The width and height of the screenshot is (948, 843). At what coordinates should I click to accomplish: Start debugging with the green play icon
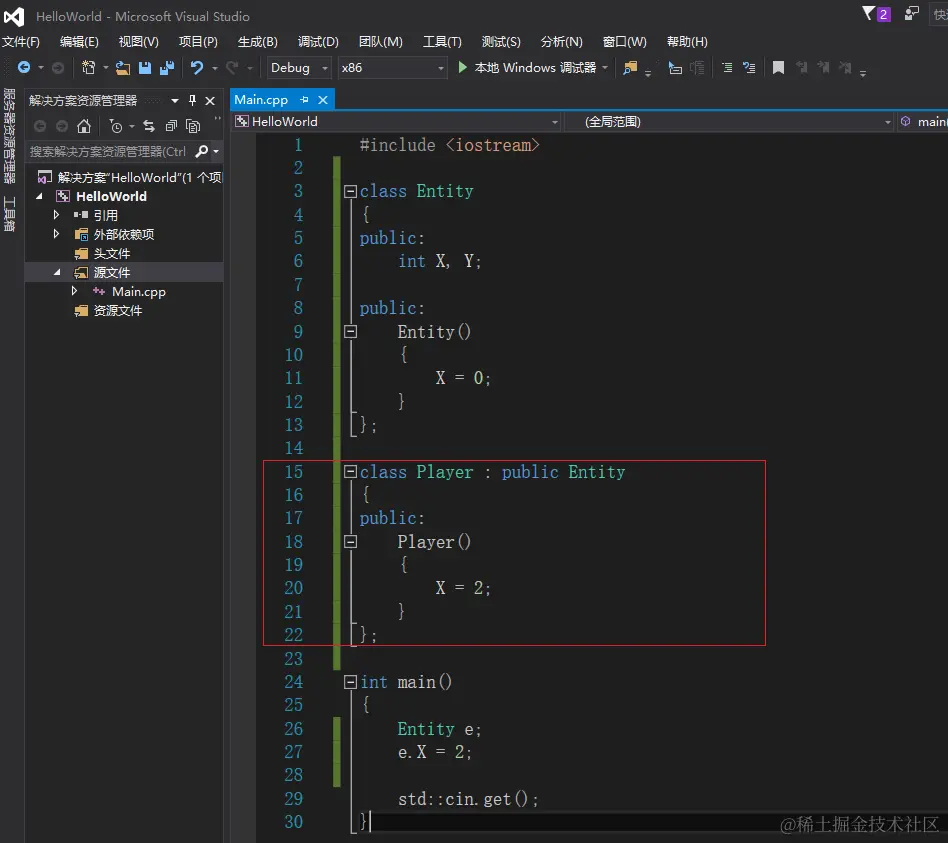pyautogui.click(x=463, y=67)
